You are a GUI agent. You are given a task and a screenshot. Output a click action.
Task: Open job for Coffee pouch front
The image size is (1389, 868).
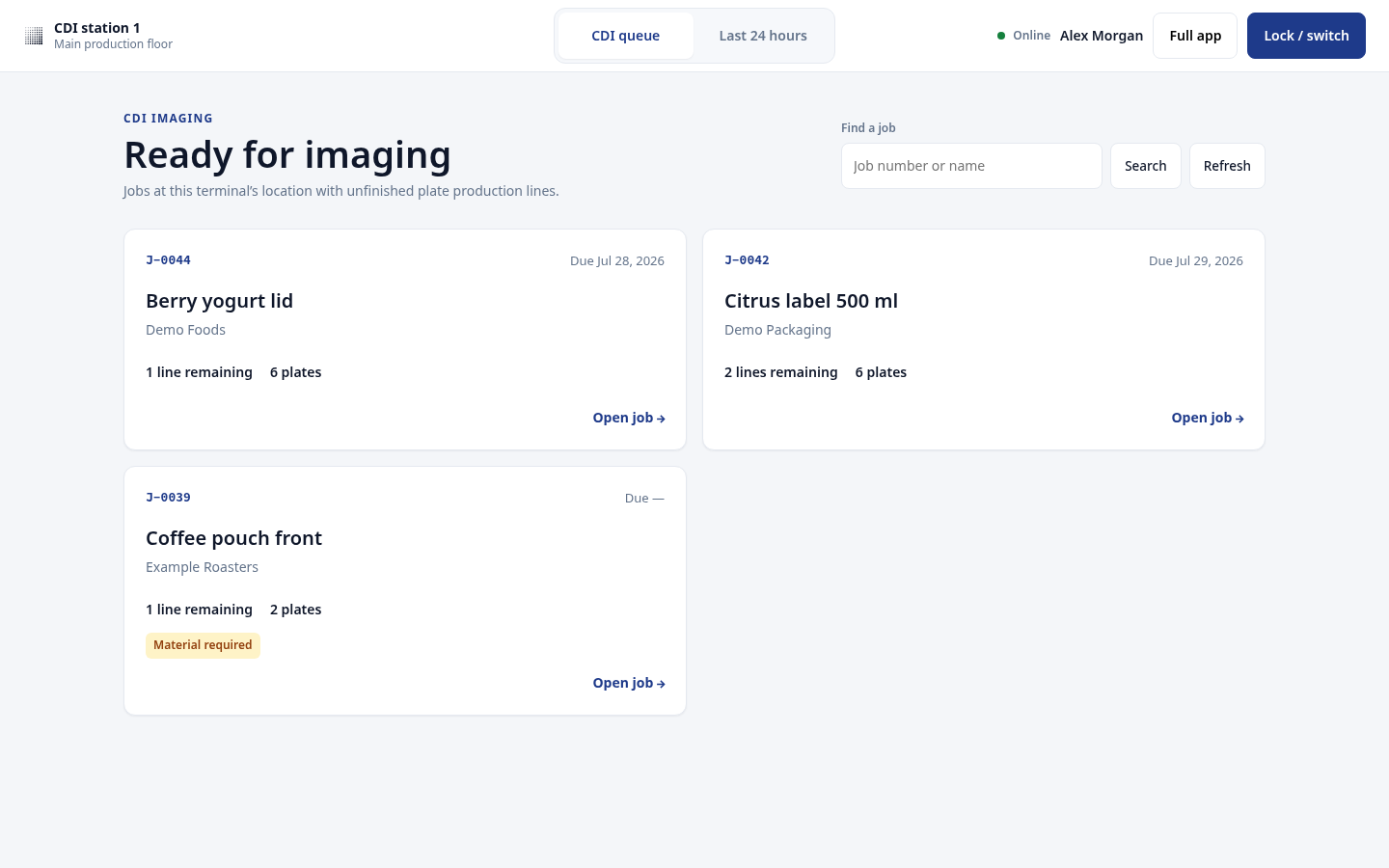629,683
